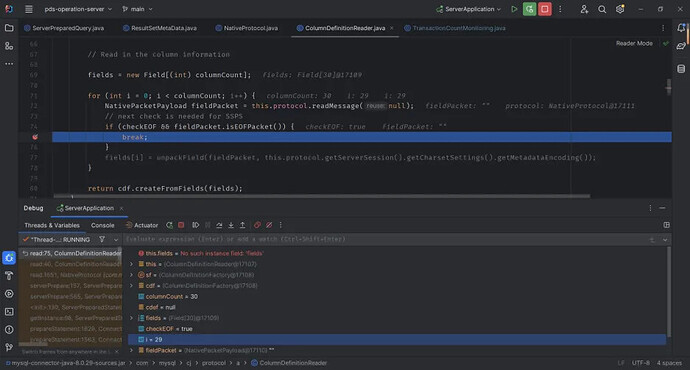The image size is (690, 370).
Task: Click the Run ServerApplication play icon
Action: pos(514,9)
